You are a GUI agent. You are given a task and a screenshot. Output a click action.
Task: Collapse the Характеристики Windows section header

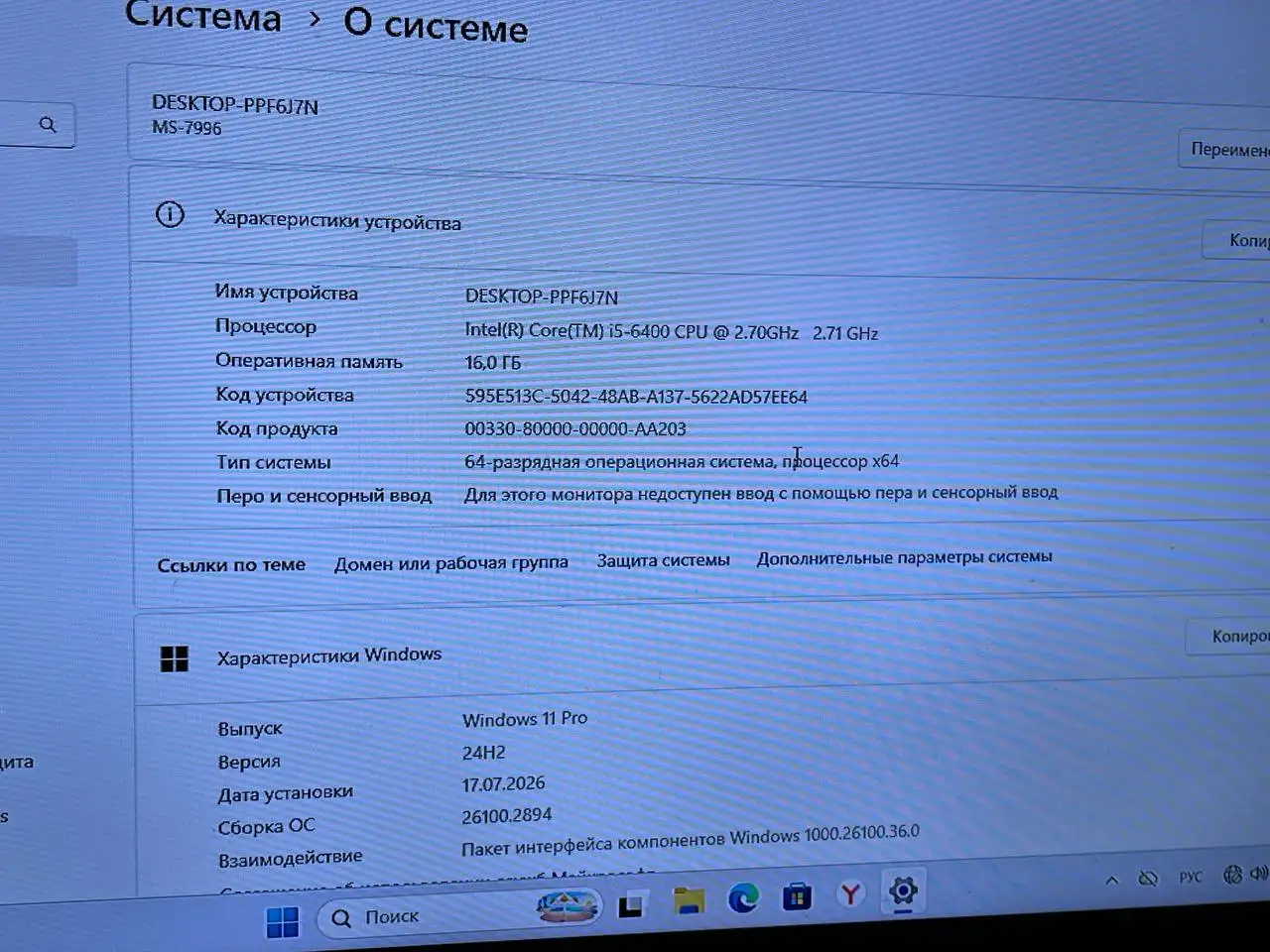(699, 650)
